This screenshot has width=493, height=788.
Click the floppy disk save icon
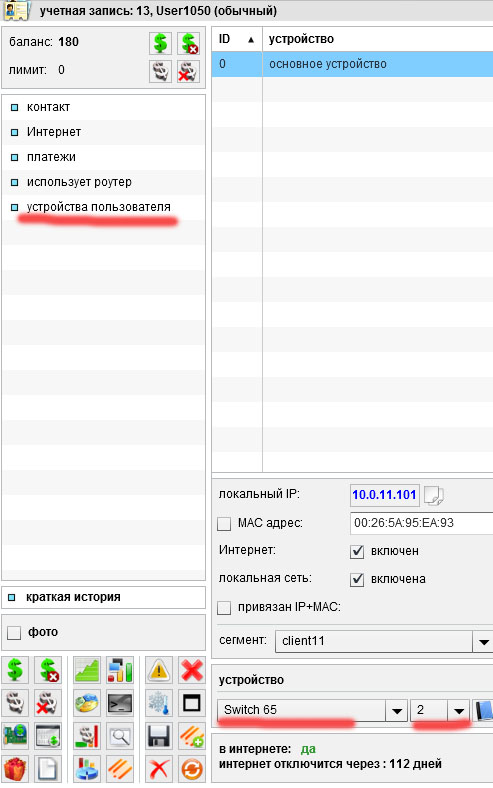[x=159, y=736]
